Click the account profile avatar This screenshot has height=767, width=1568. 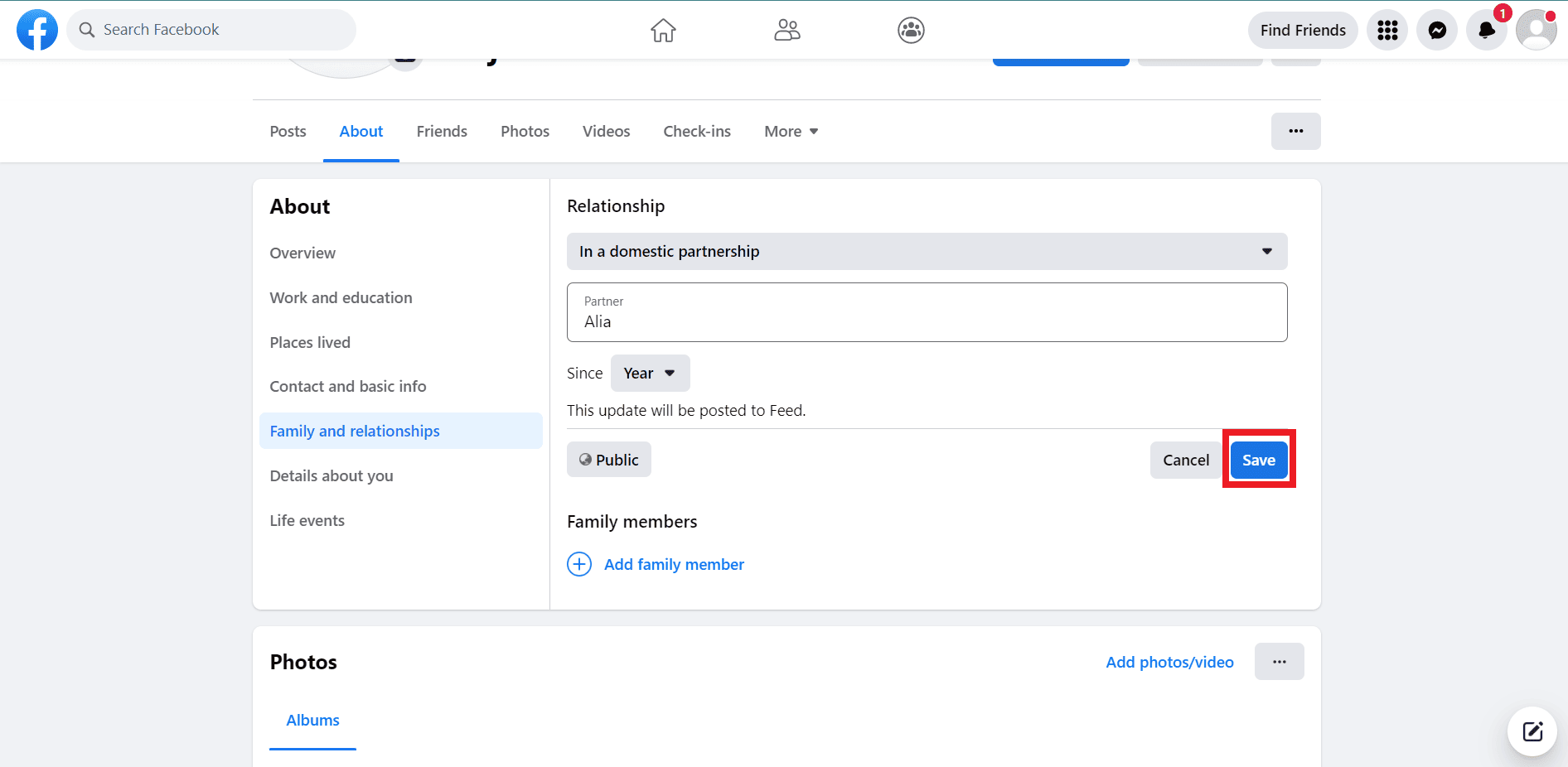pyautogui.click(x=1536, y=31)
